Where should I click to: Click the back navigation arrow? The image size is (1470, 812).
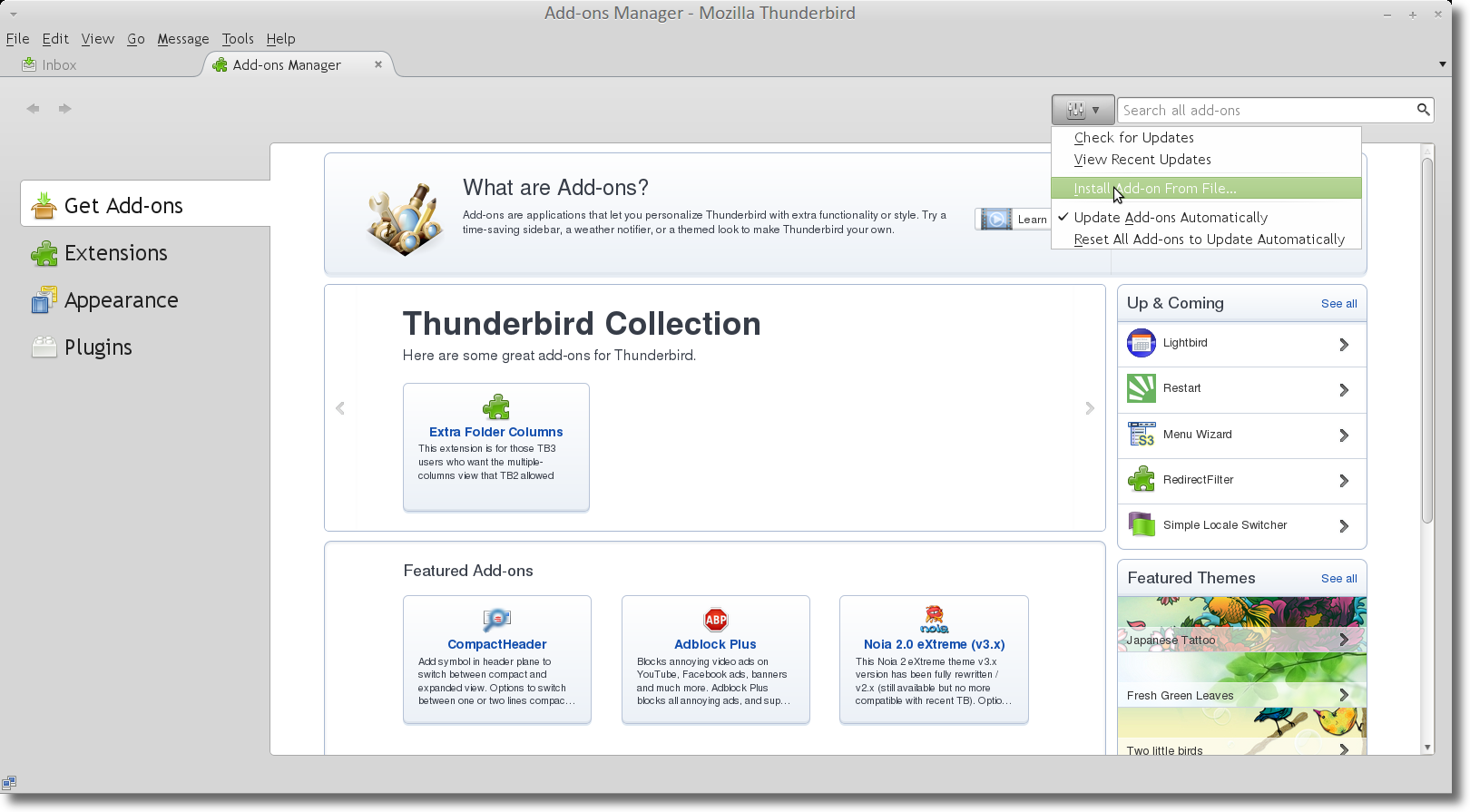pos(34,108)
